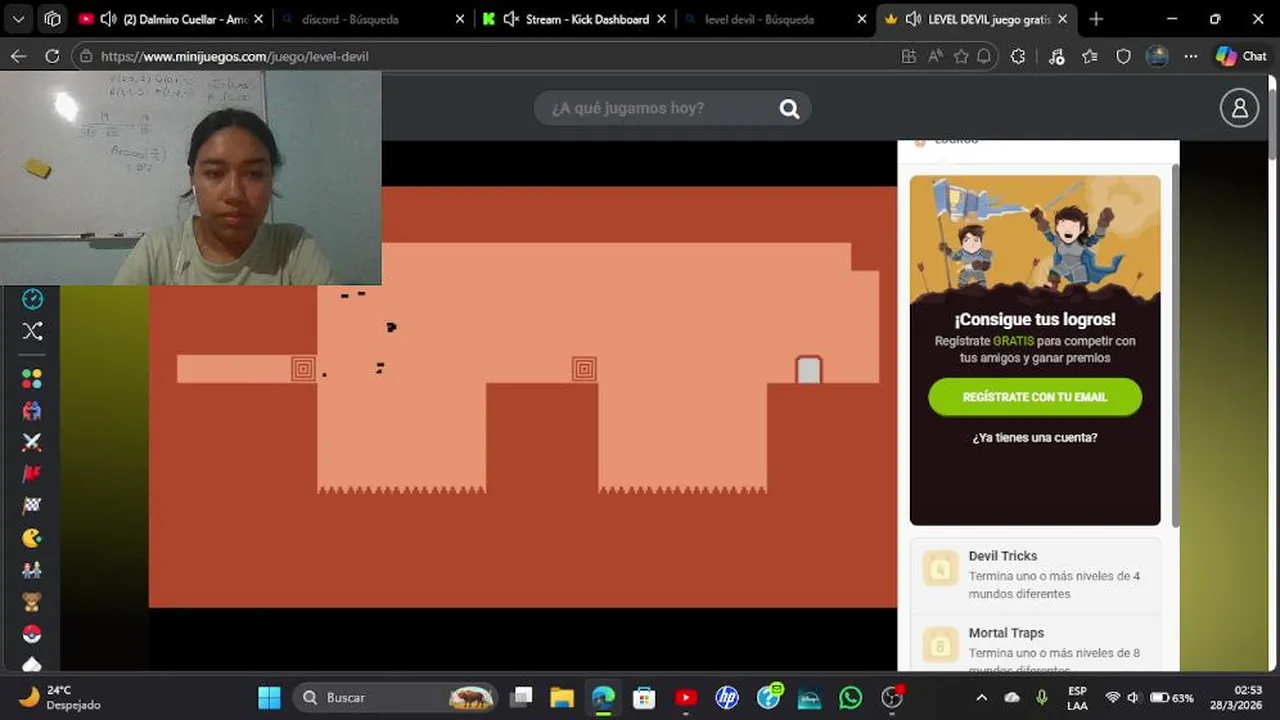Switch to the Dalmiro Cuellar YouTube tab
Viewport: 1280px width, 720px height.
[x=173, y=19]
